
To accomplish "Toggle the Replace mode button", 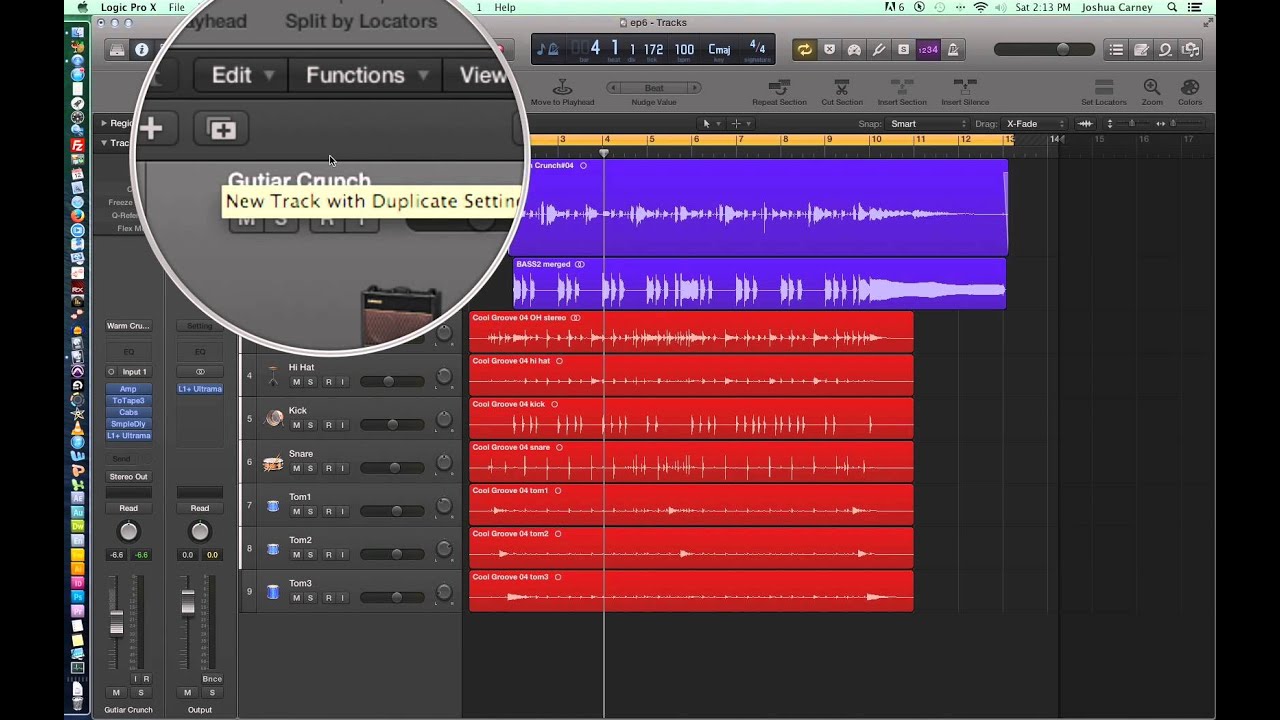I will tap(829, 49).
